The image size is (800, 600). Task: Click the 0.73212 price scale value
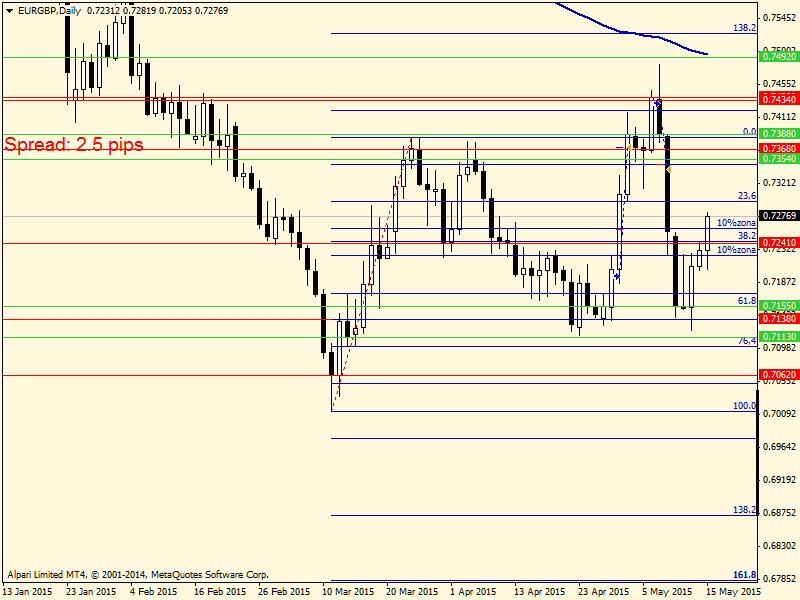(x=779, y=183)
